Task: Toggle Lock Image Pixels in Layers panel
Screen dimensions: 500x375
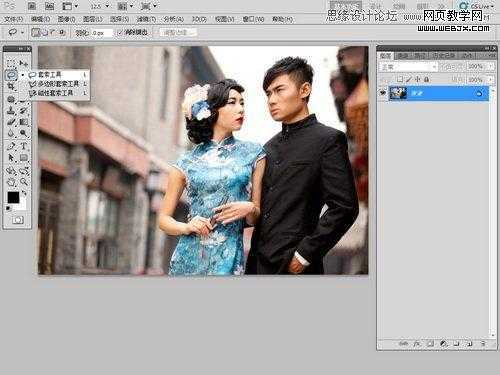Action: click(x=409, y=79)
